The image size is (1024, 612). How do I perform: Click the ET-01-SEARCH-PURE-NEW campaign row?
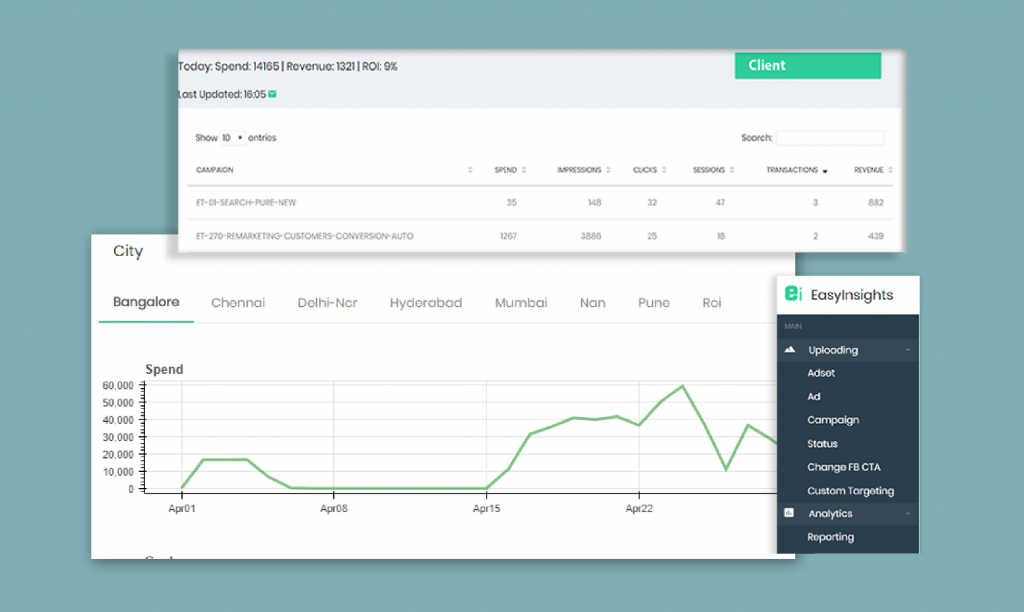click(539, 202)
